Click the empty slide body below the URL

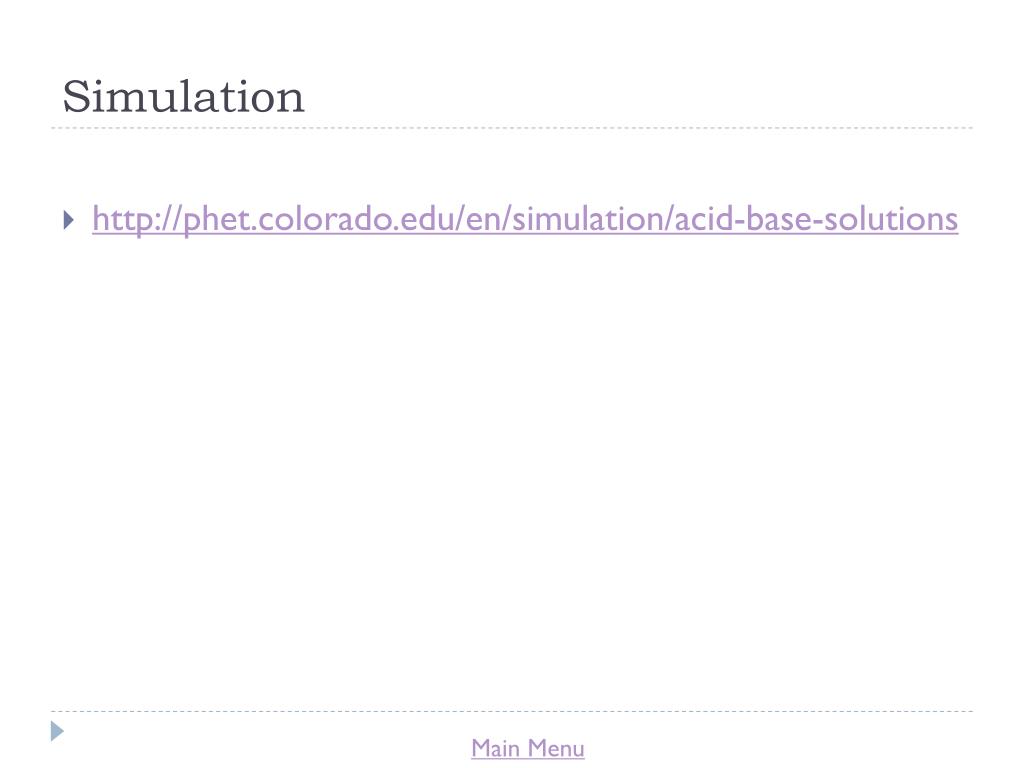(x=512, y=457)
